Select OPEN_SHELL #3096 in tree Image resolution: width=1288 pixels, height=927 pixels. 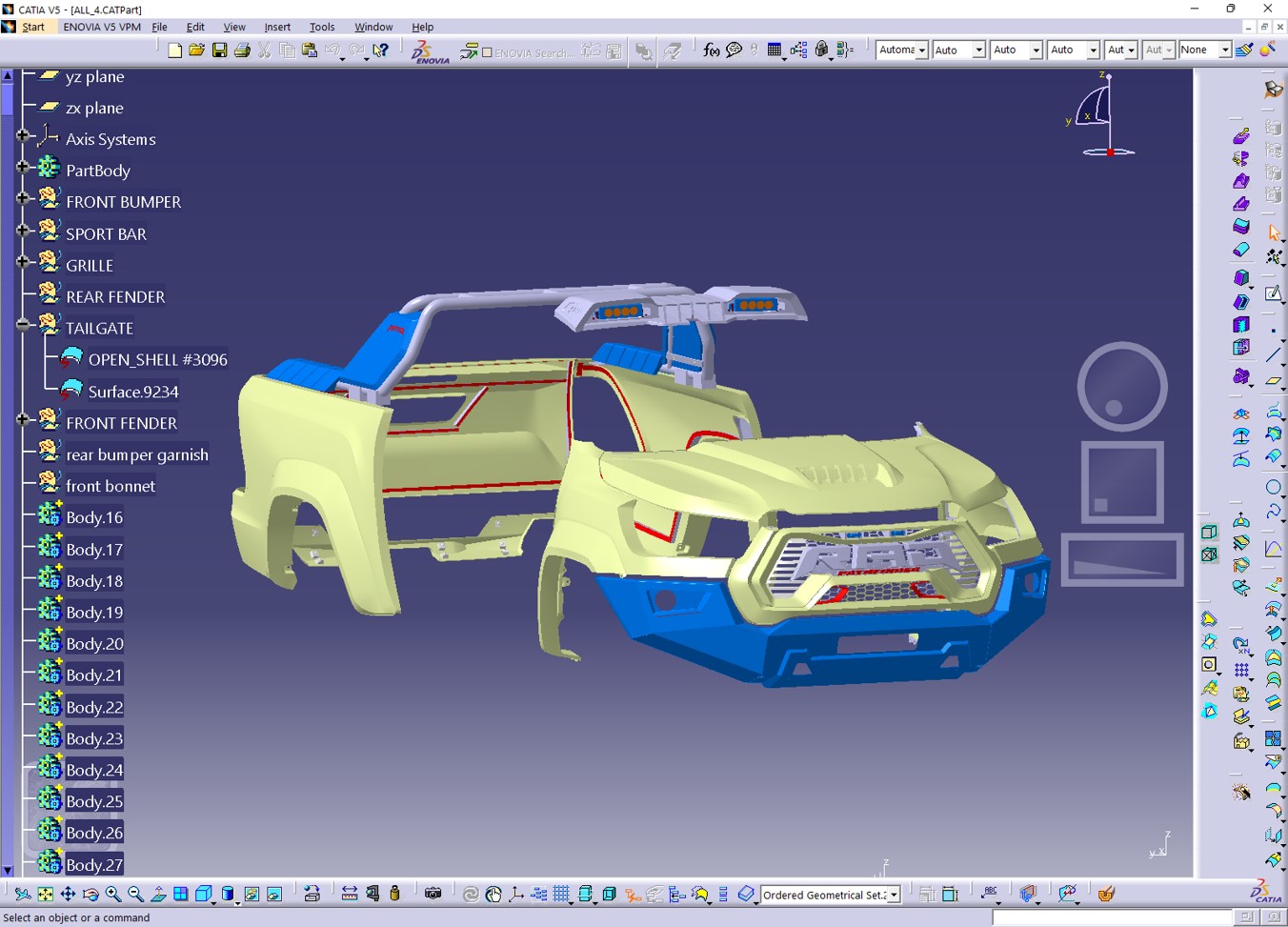tap(158, 360)
